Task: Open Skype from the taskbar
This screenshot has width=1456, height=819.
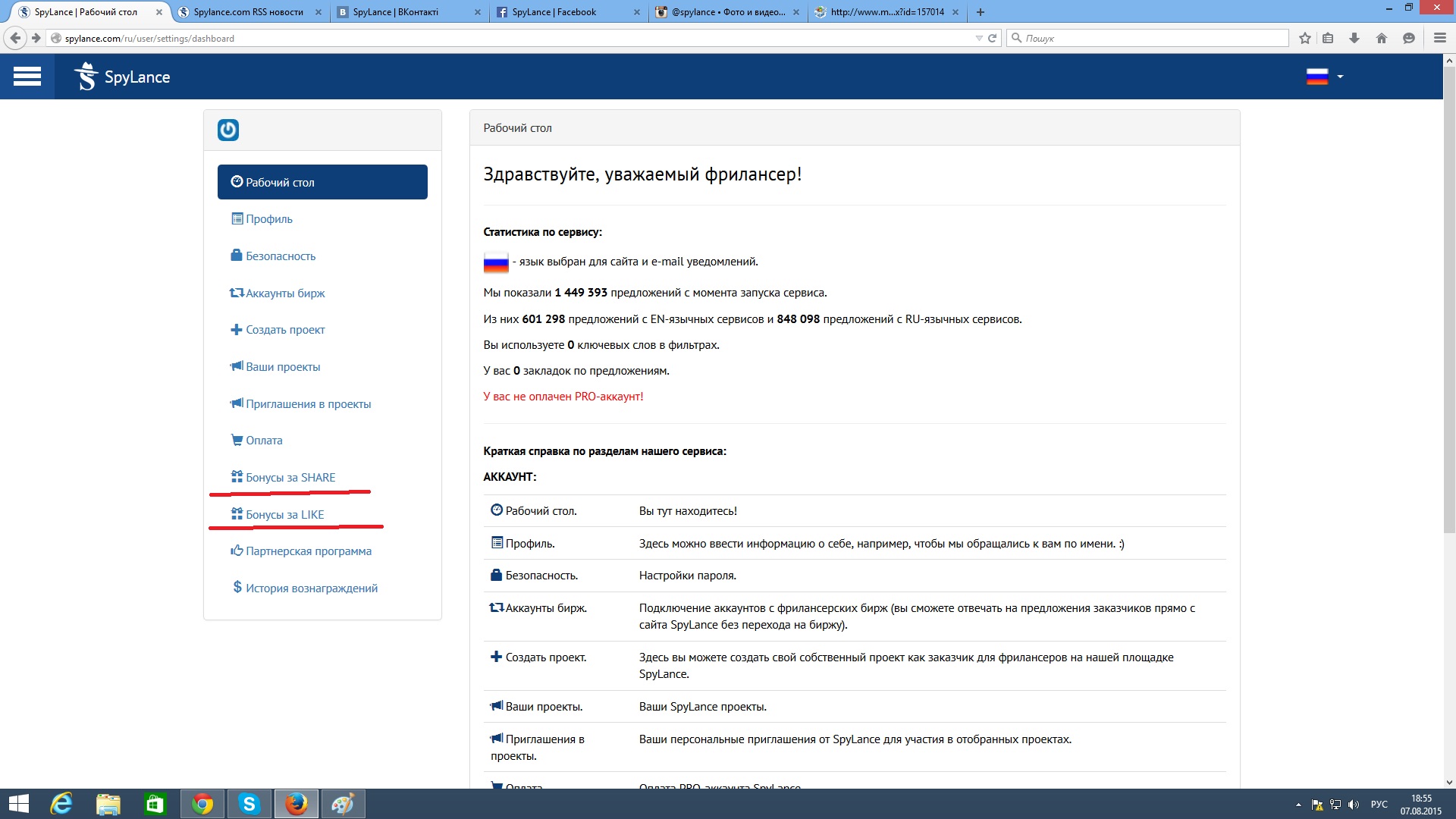Action: [249, 803]
